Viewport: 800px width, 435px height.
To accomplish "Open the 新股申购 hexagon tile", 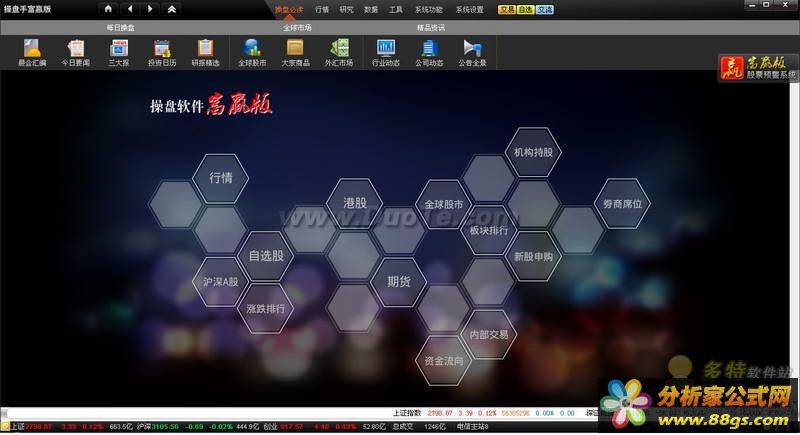I will coord(533,257).
